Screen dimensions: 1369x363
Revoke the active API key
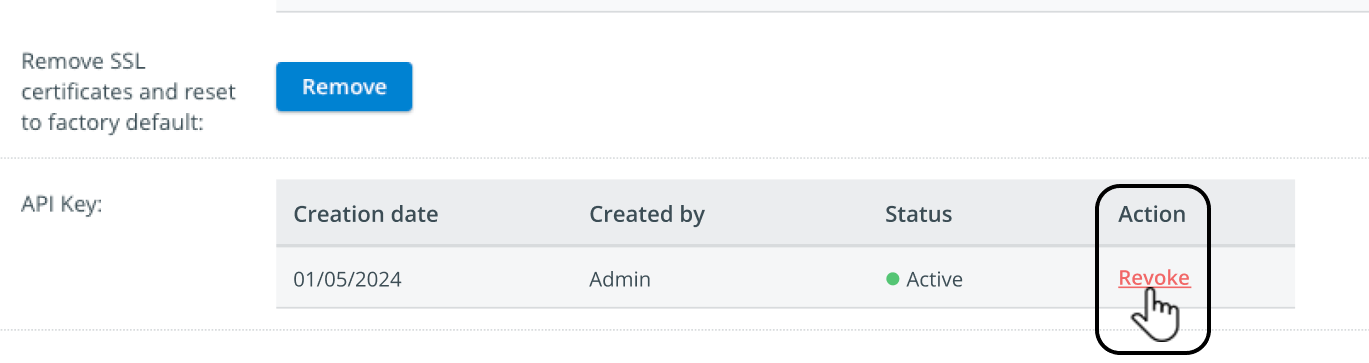point(1154,278)
